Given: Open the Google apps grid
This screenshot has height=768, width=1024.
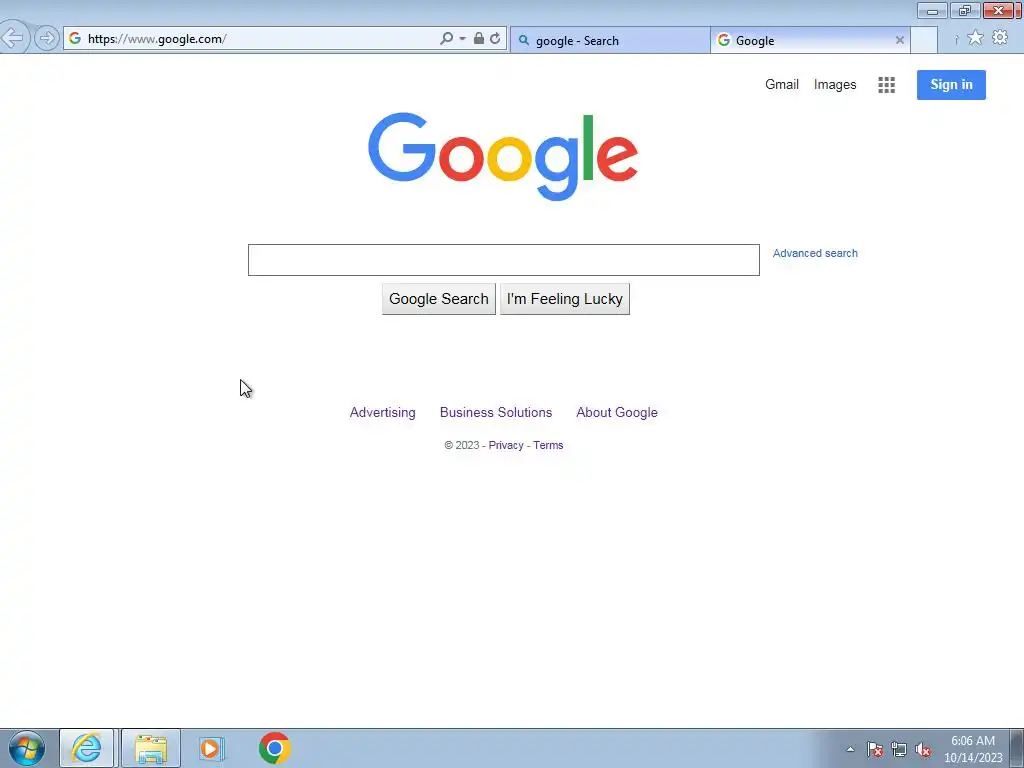Looking at the screenshot, I should click(x=886, y=85).
